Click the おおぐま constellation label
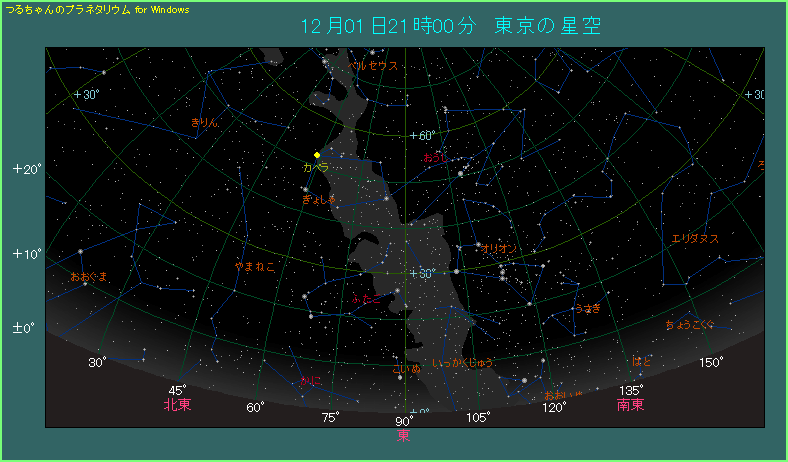The image size is (788, 462). [89, 276]
